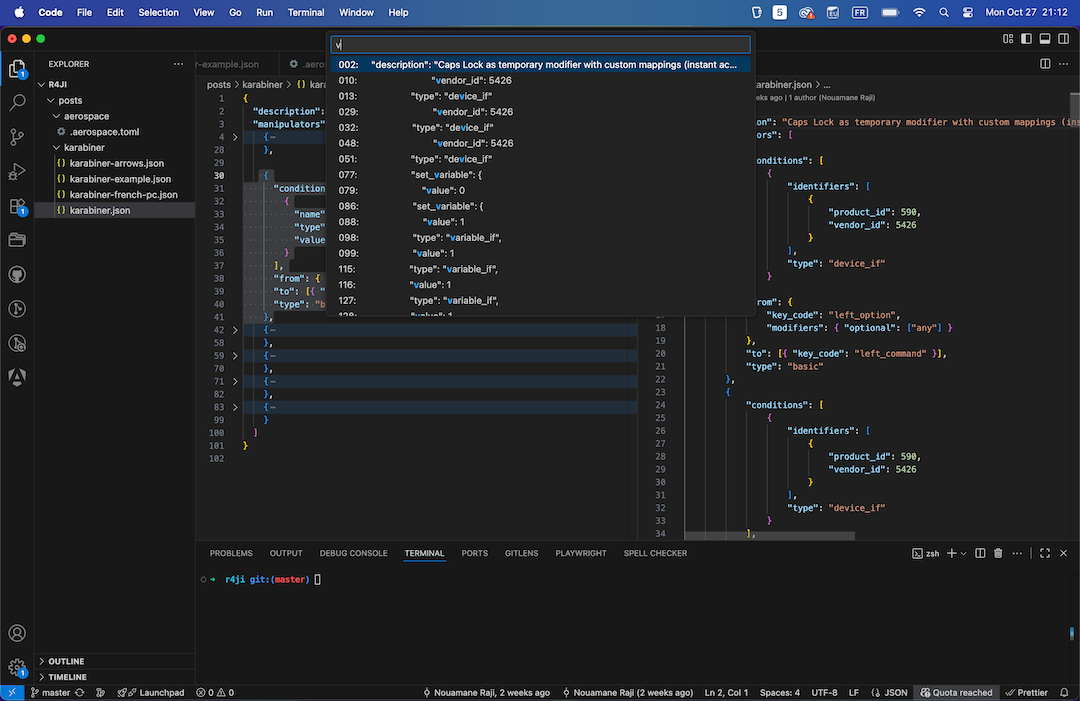Click the quick-pick search input field
The image size is (1080, 701).
pyautogui.click(x=540, y=45)
